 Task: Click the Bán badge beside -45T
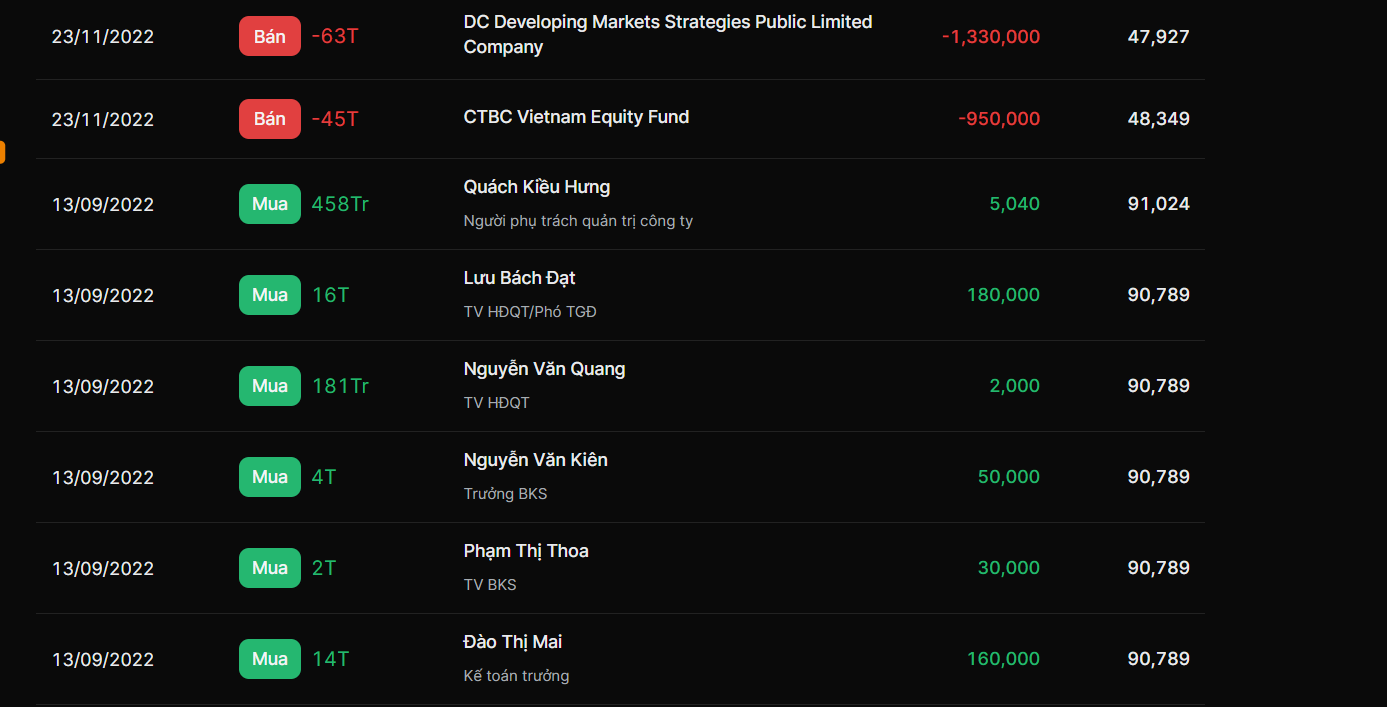click(x=269, y=119)
